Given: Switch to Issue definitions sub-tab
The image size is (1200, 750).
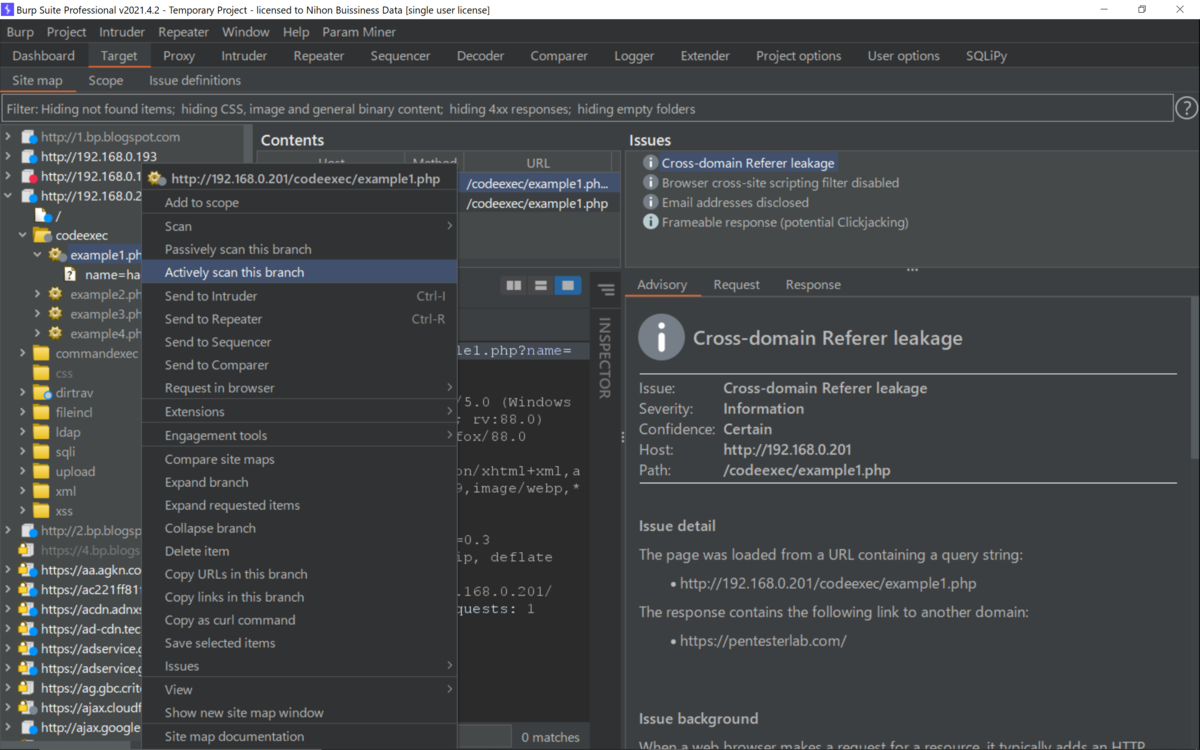Looking at the screenshot, I should [195, 81].
